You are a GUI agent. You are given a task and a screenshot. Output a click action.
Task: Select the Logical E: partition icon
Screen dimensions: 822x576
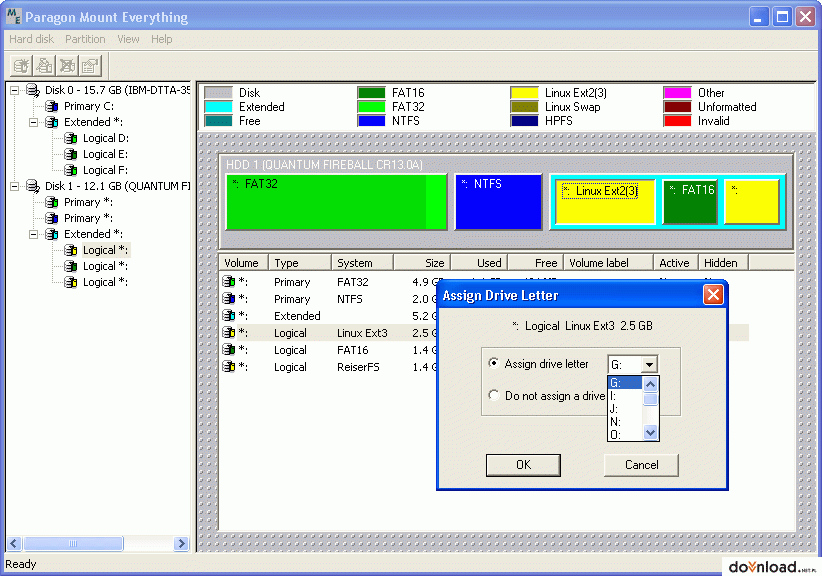(x=71, y=154)
